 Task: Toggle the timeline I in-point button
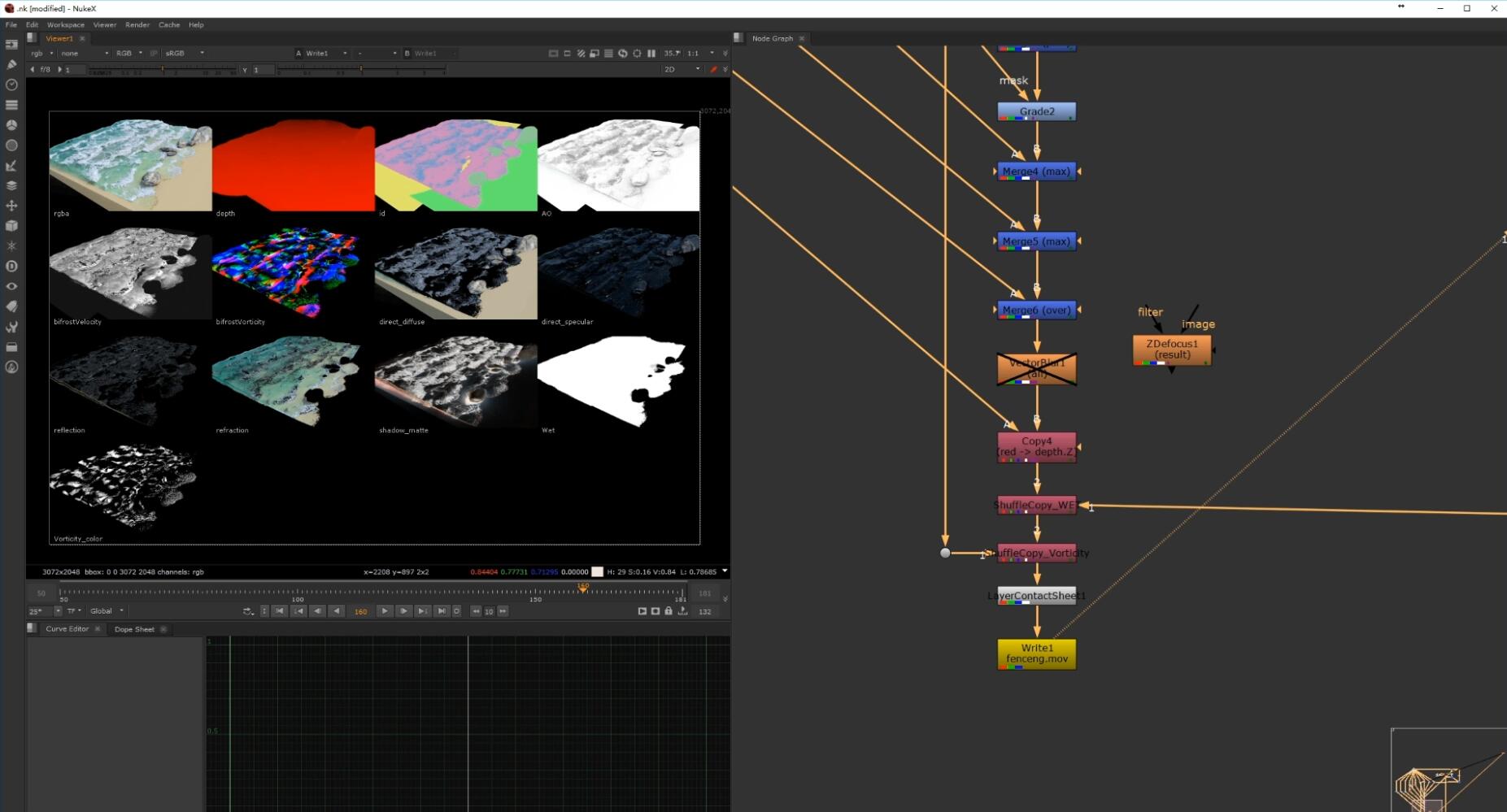(x=264, y=611)
